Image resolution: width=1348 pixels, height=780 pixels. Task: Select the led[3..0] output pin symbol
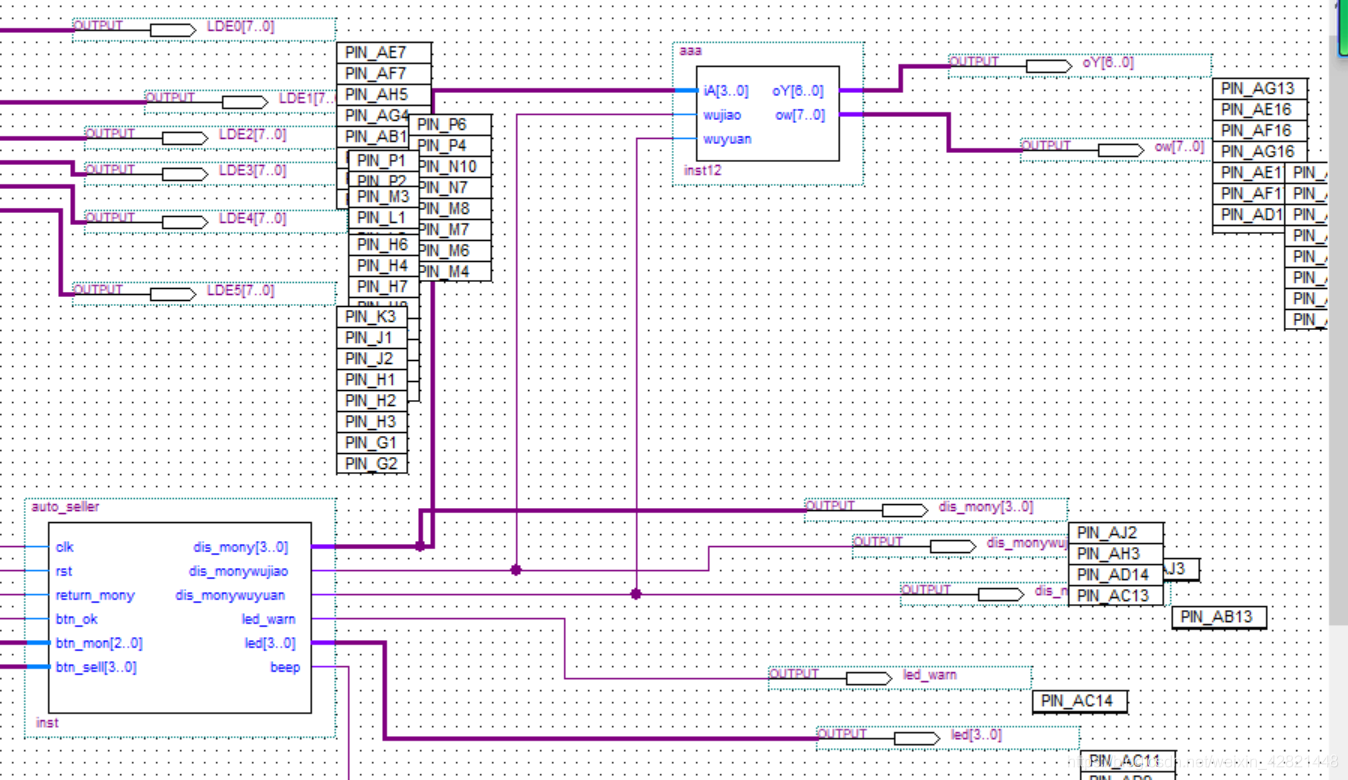(x=917, y=738)
